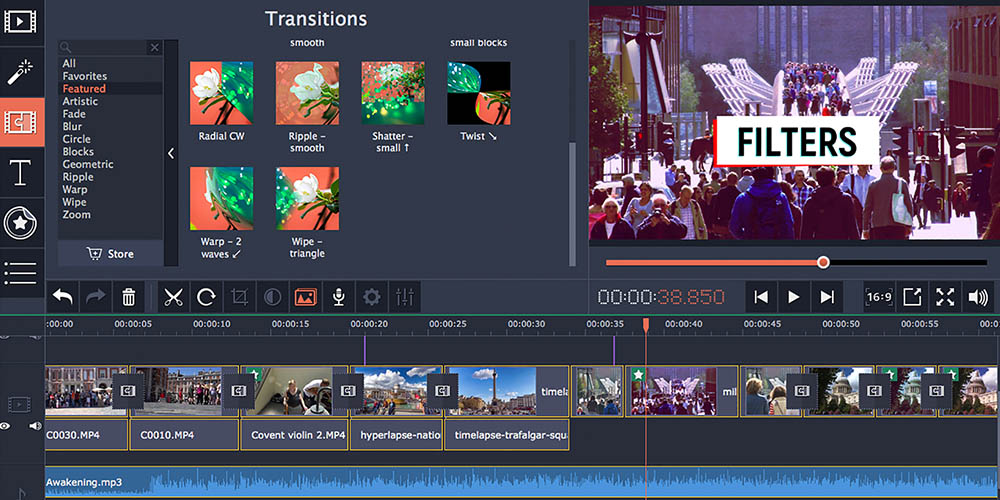This screenshot has height=500, width=1000.
Task: Rotate the clip with rotate icon
Action: (206, 297)
